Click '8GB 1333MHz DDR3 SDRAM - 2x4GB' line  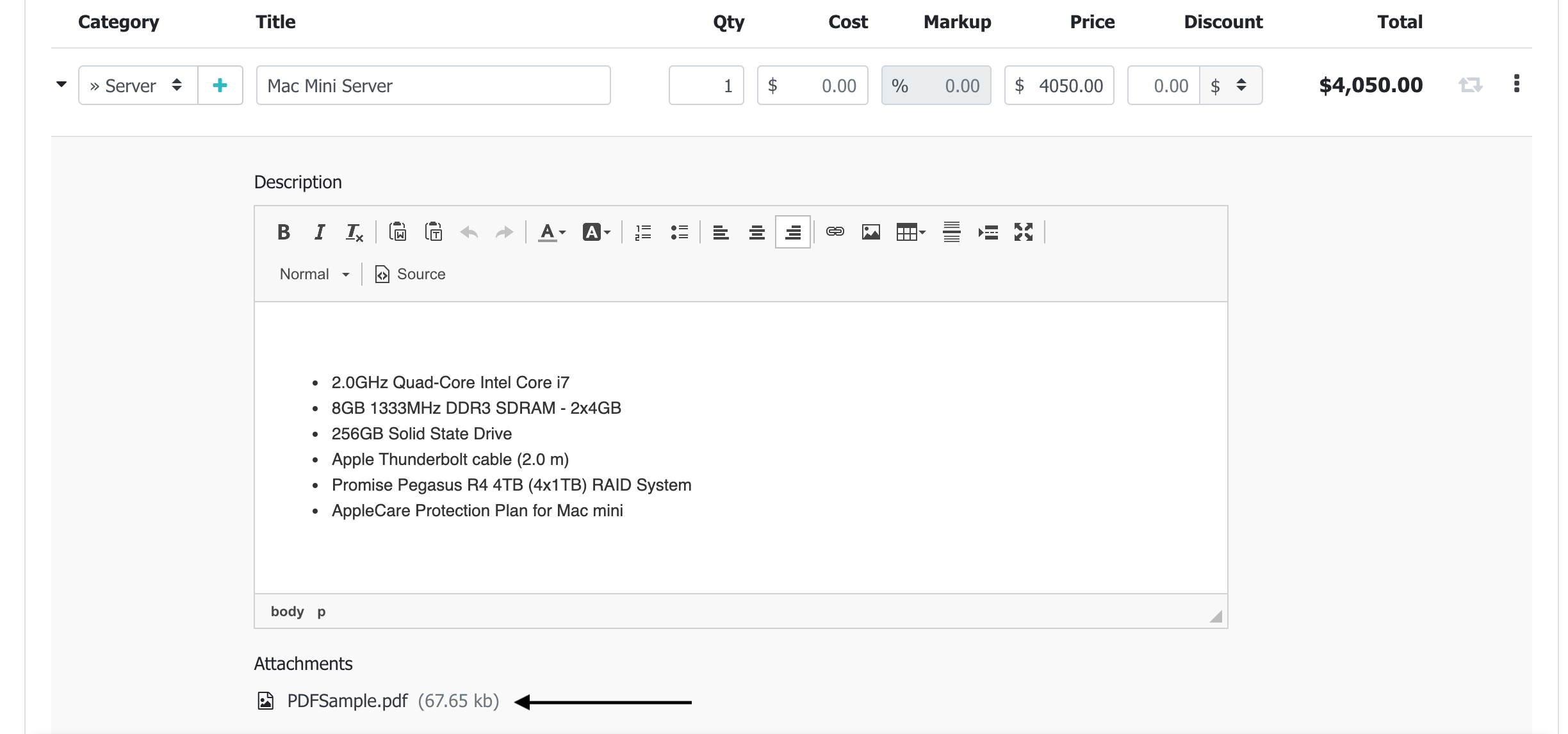pos(477,408)
